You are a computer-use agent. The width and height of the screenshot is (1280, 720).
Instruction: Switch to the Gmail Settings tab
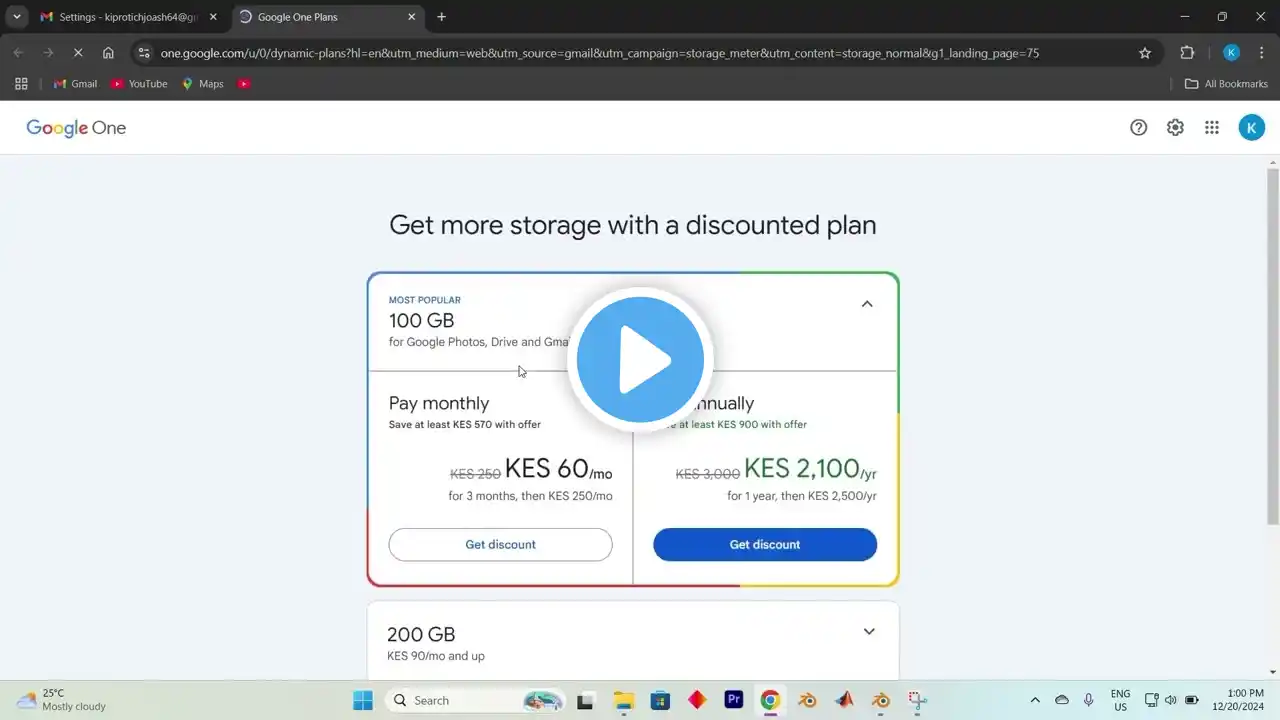(128, 17)
